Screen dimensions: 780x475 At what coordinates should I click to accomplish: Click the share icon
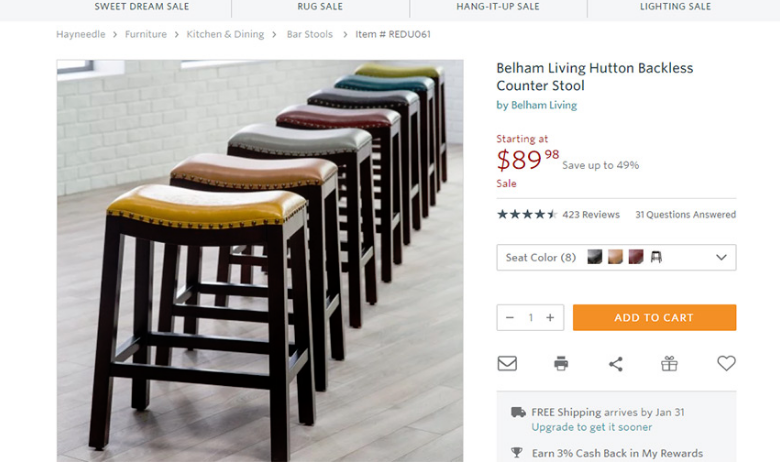click(x=615, y=363)
